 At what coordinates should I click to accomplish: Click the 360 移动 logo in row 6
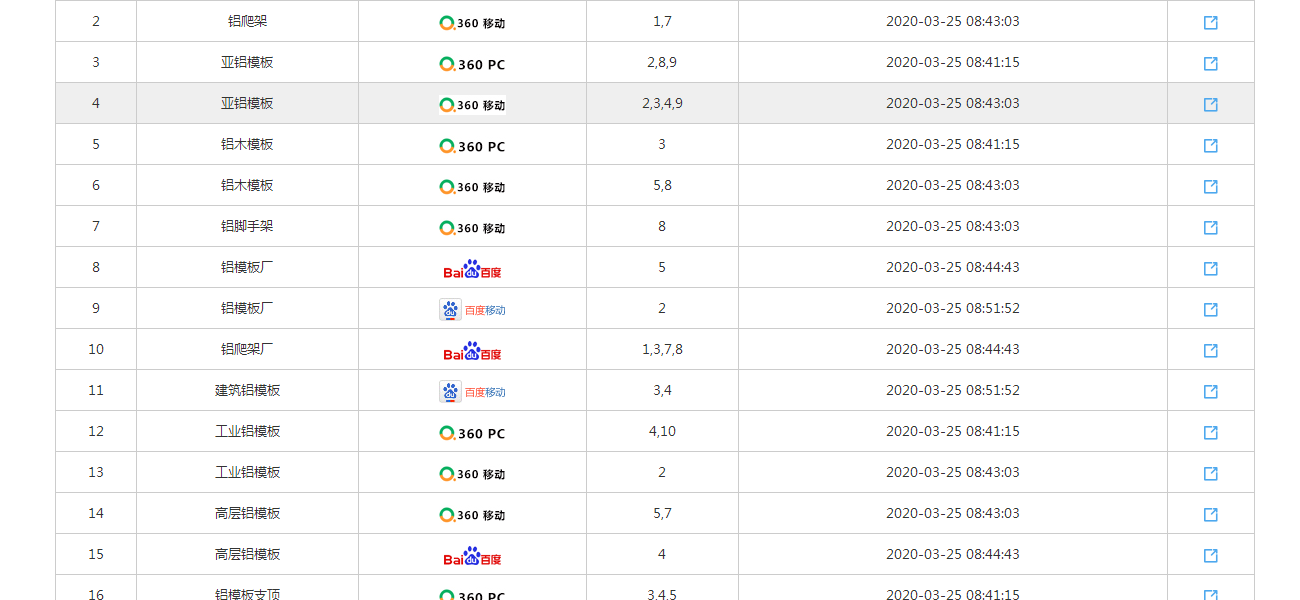pos(472,187)
